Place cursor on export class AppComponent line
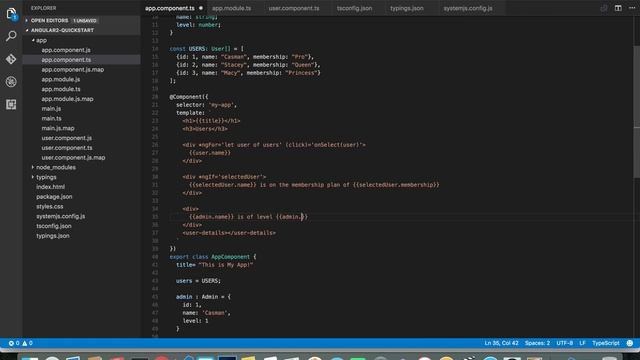640x360 pixels. point(213,257)
